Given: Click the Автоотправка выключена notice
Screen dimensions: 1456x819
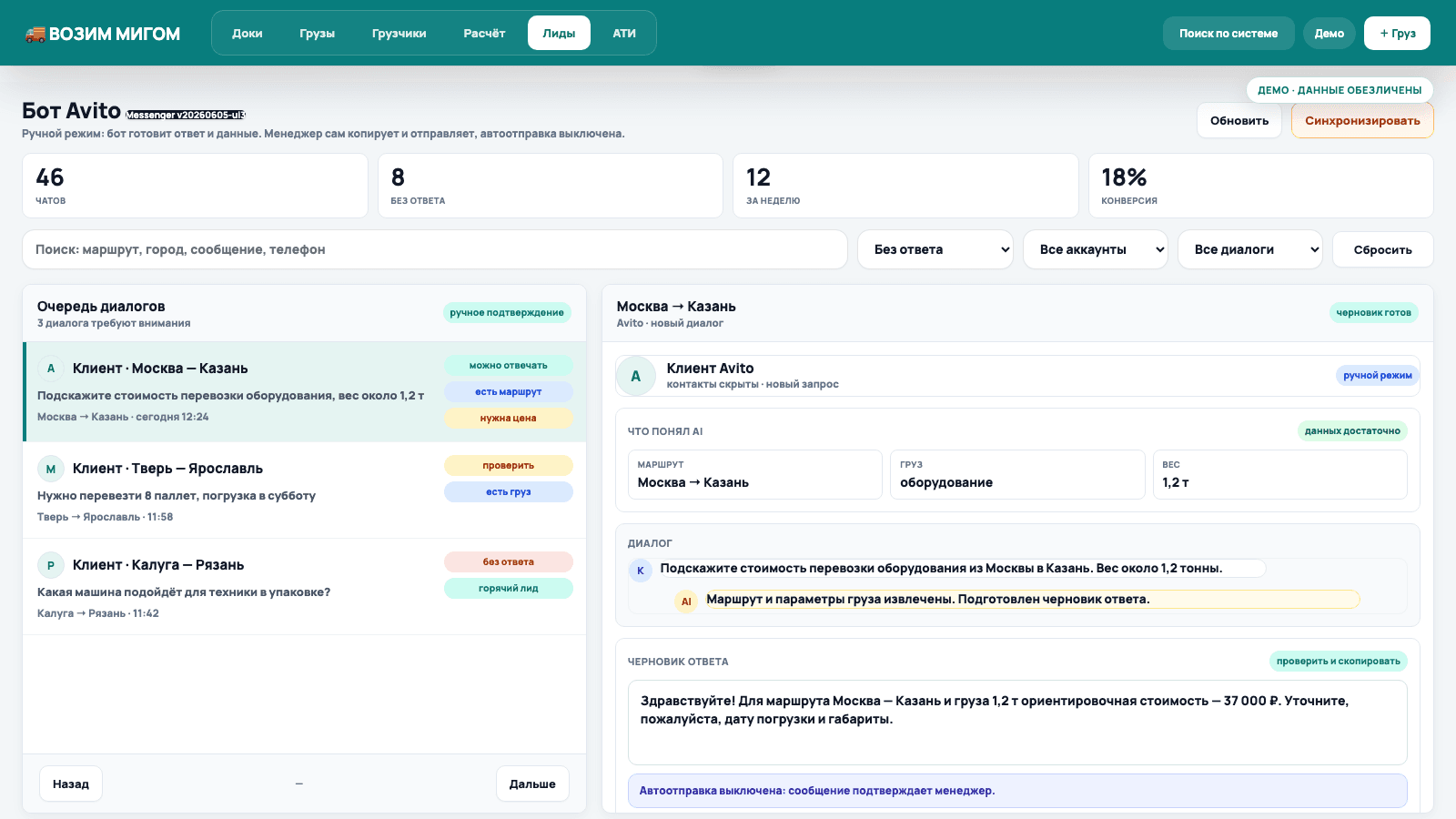Looking at the screenshot, I should click(1017, 791).
